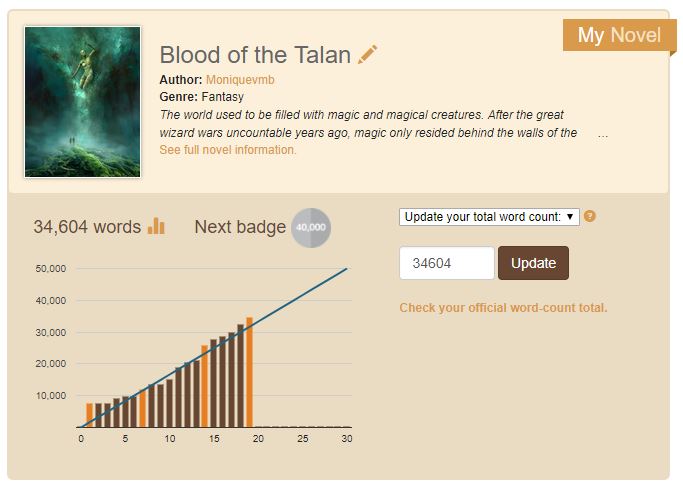Click the orange bar at day 14
The height and width of the screenshot is (487, 683).
pyautogui.click(x=205, y=386)
